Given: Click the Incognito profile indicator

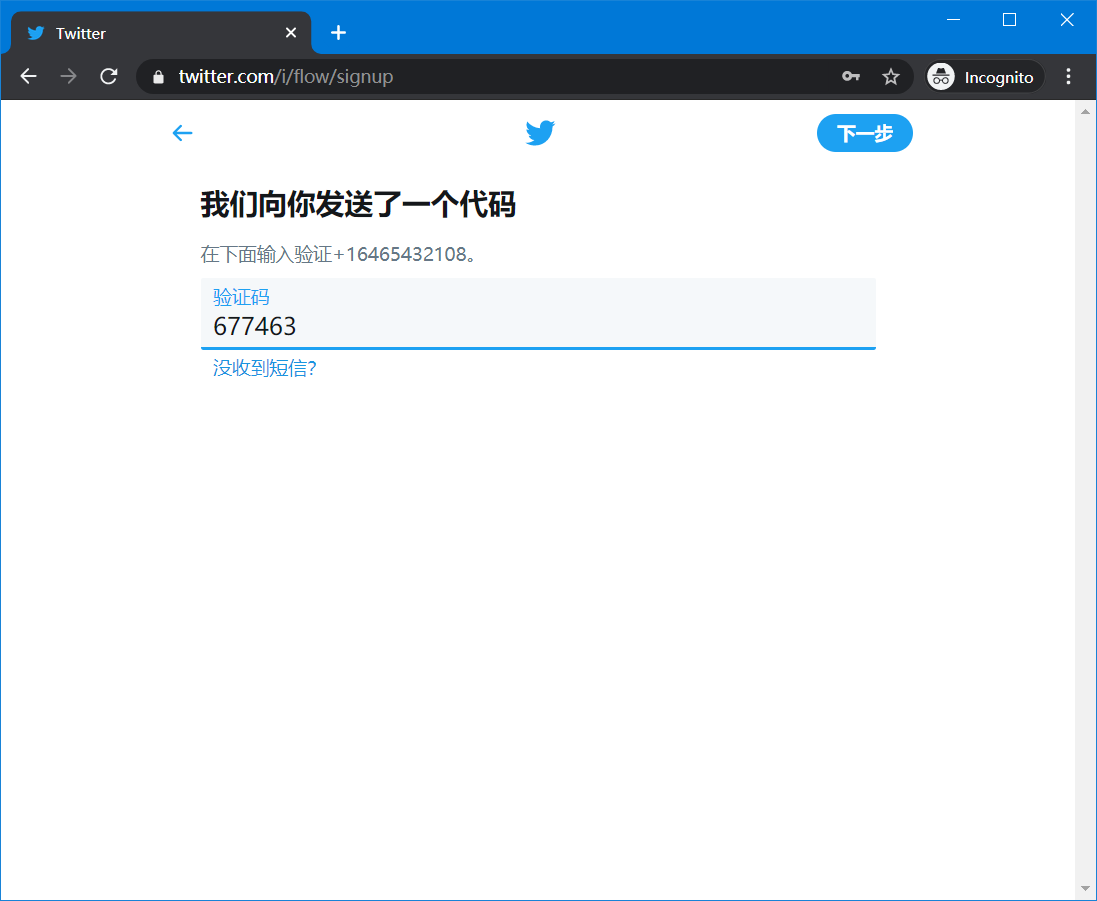Looking at the screenshot, I should [984, 77].
